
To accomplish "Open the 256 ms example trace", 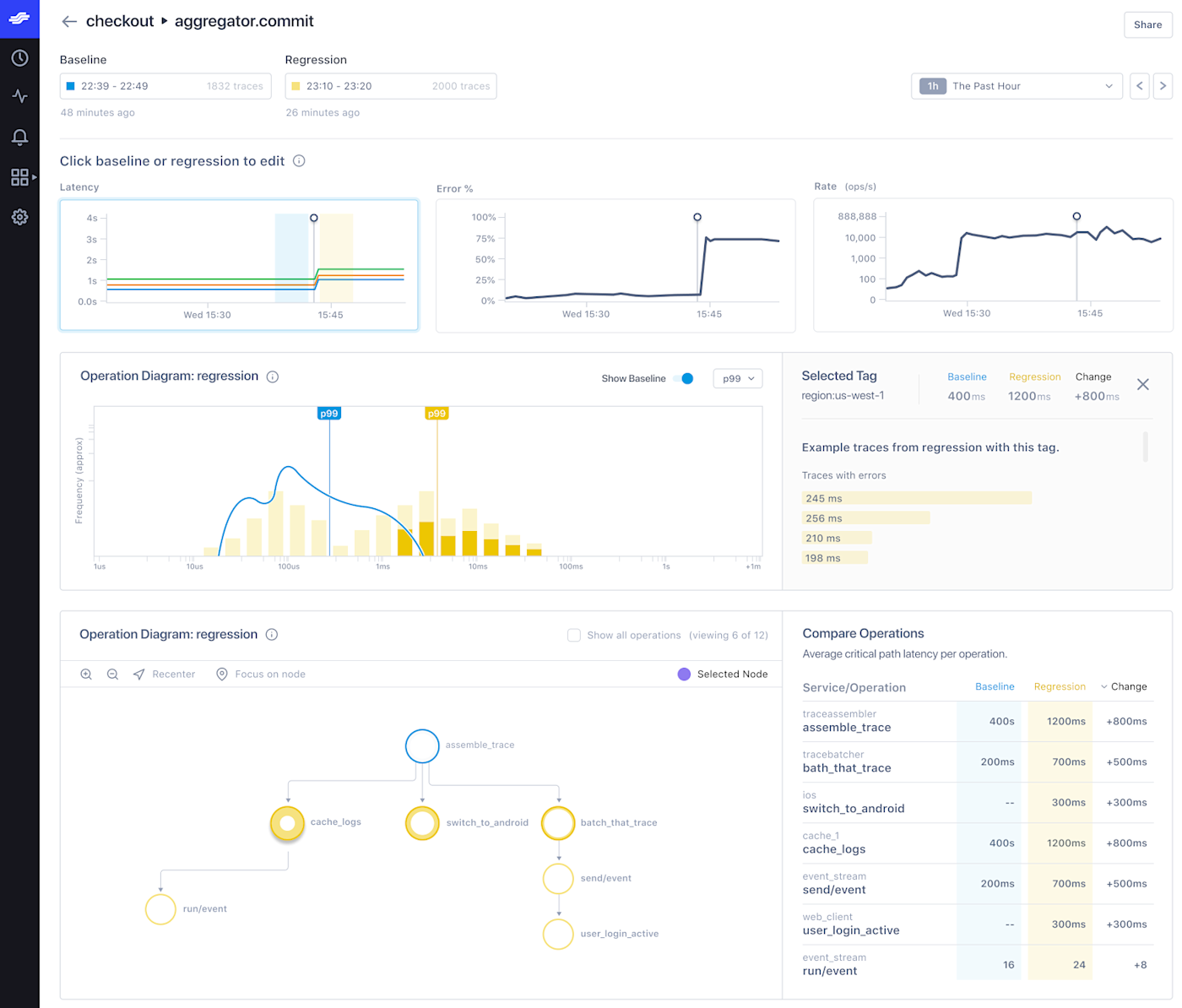I will [866, 518].
